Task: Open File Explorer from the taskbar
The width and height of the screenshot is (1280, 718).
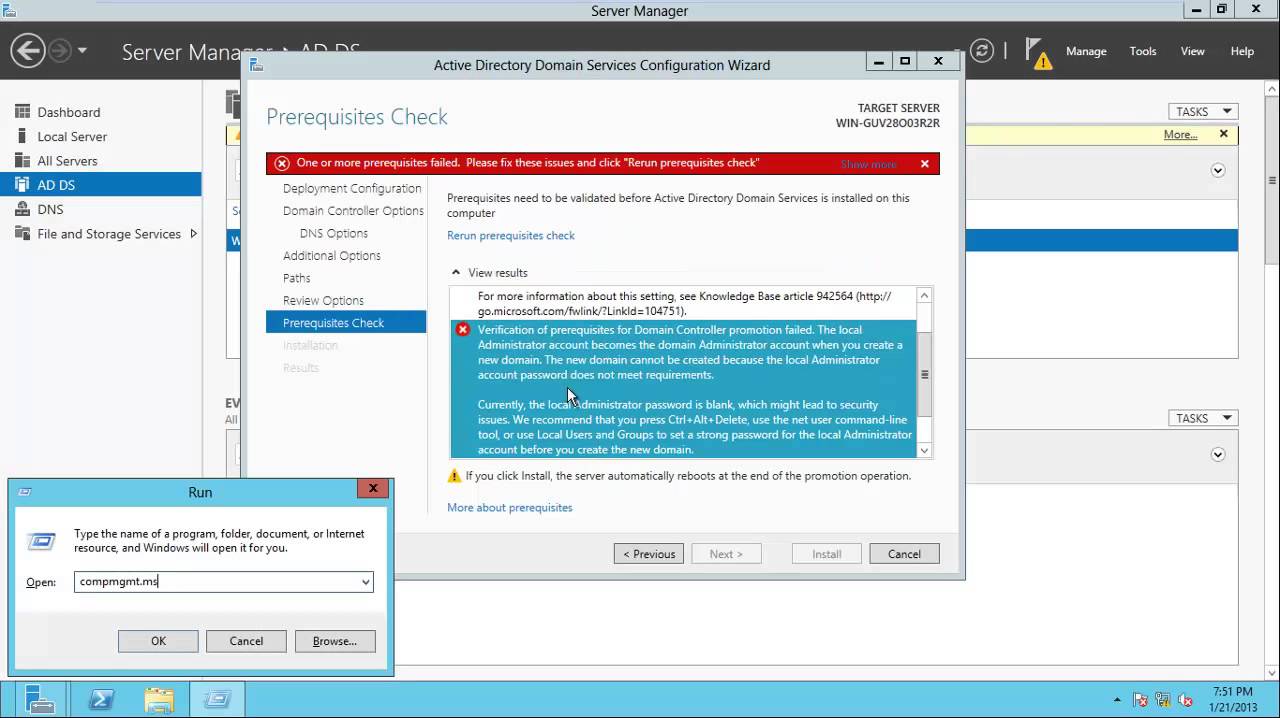Action: point(159,699)
